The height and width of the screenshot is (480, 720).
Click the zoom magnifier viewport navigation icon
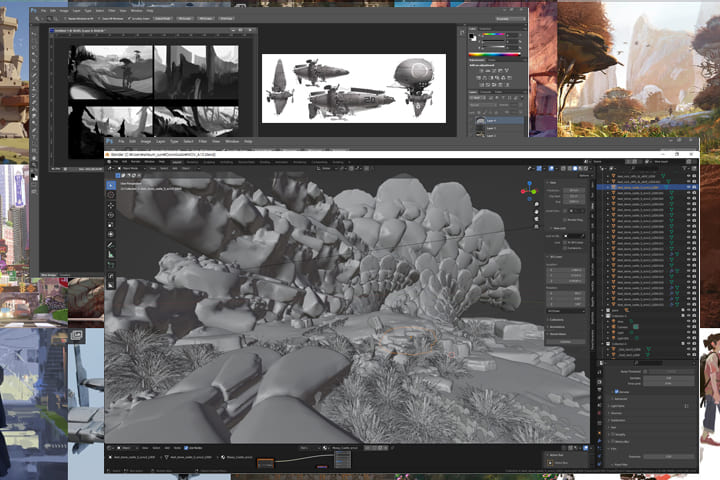[536, 204]
